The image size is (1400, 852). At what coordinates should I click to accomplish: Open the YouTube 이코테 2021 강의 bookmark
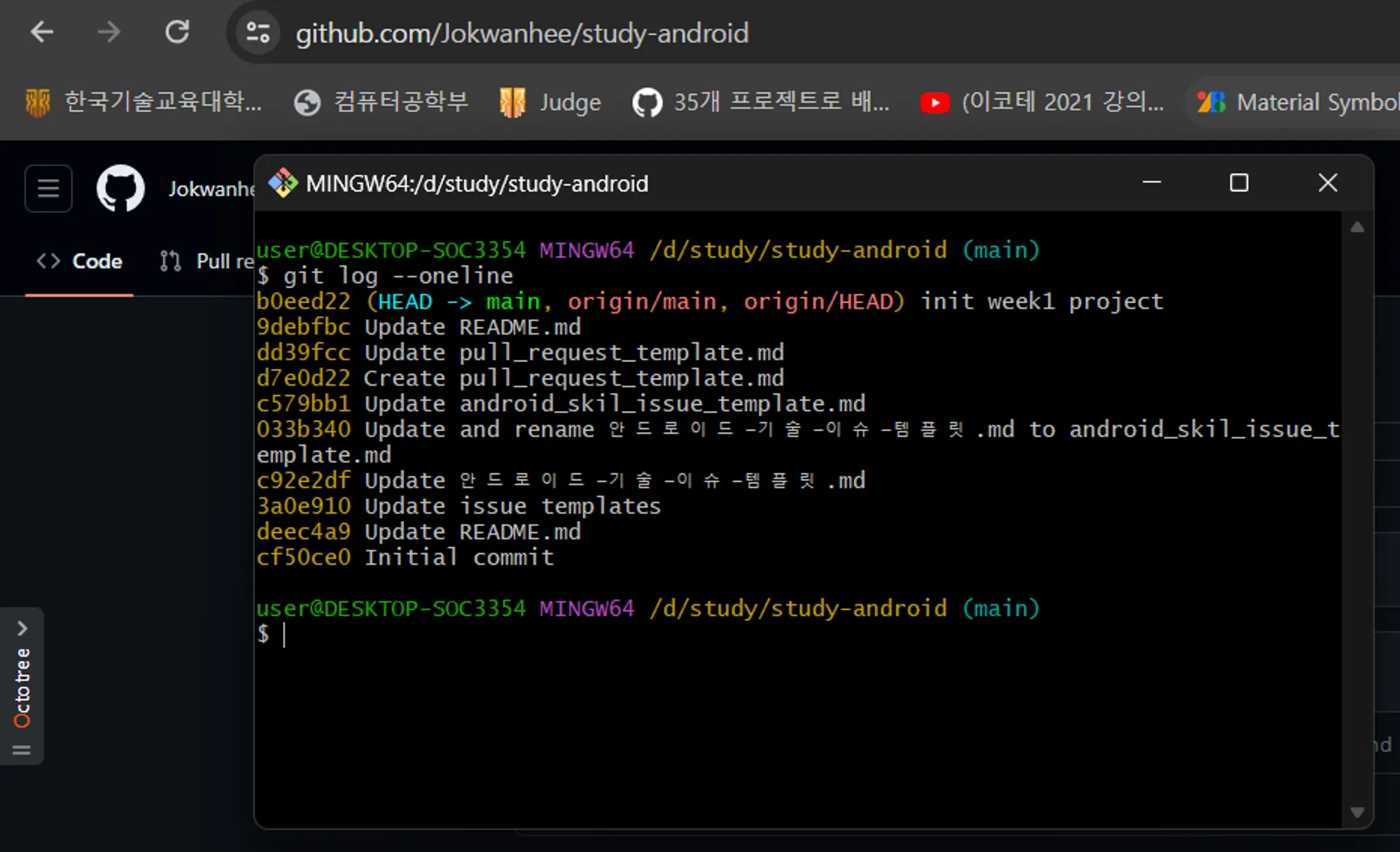(1042, 102)
